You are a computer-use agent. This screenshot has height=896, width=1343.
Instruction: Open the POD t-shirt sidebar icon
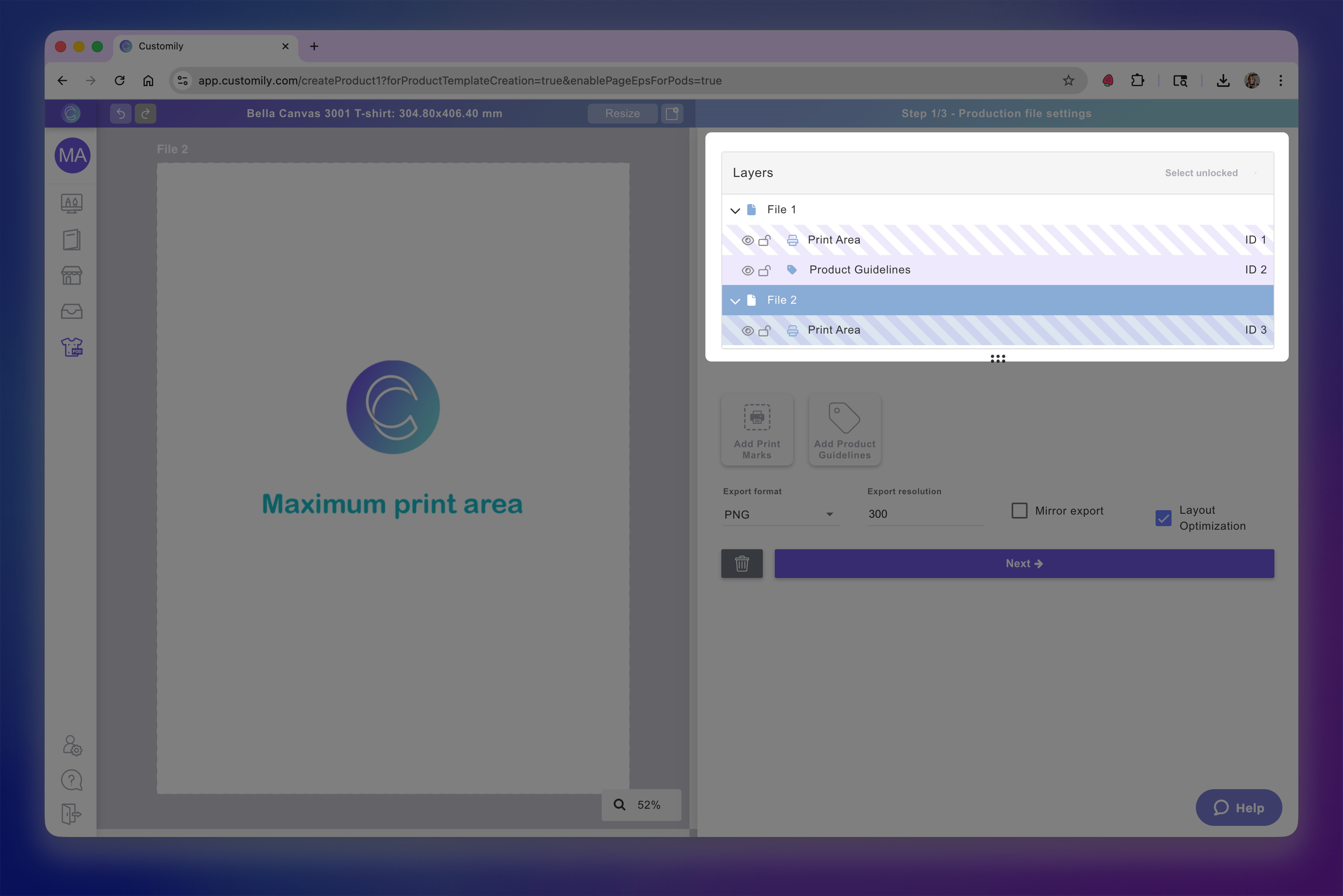[x=72, y=347]
